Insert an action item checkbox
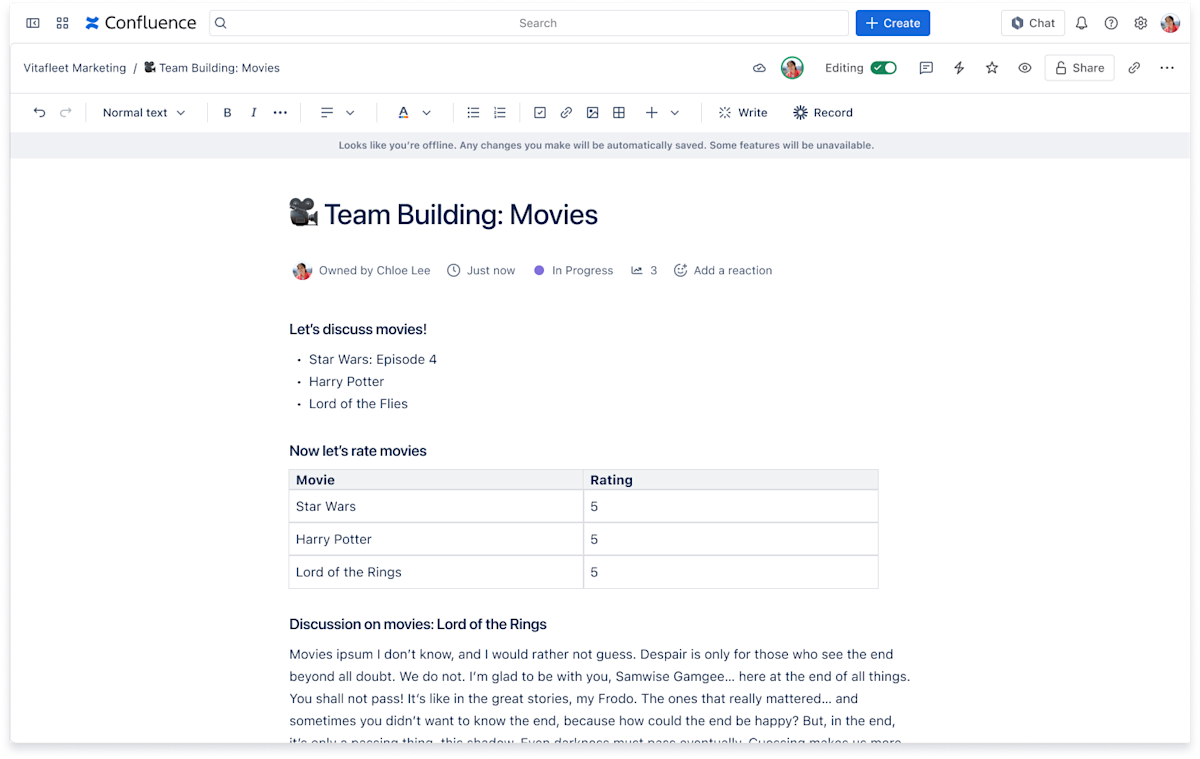The height and width of the screenshot is (759, 1200). 540,113
